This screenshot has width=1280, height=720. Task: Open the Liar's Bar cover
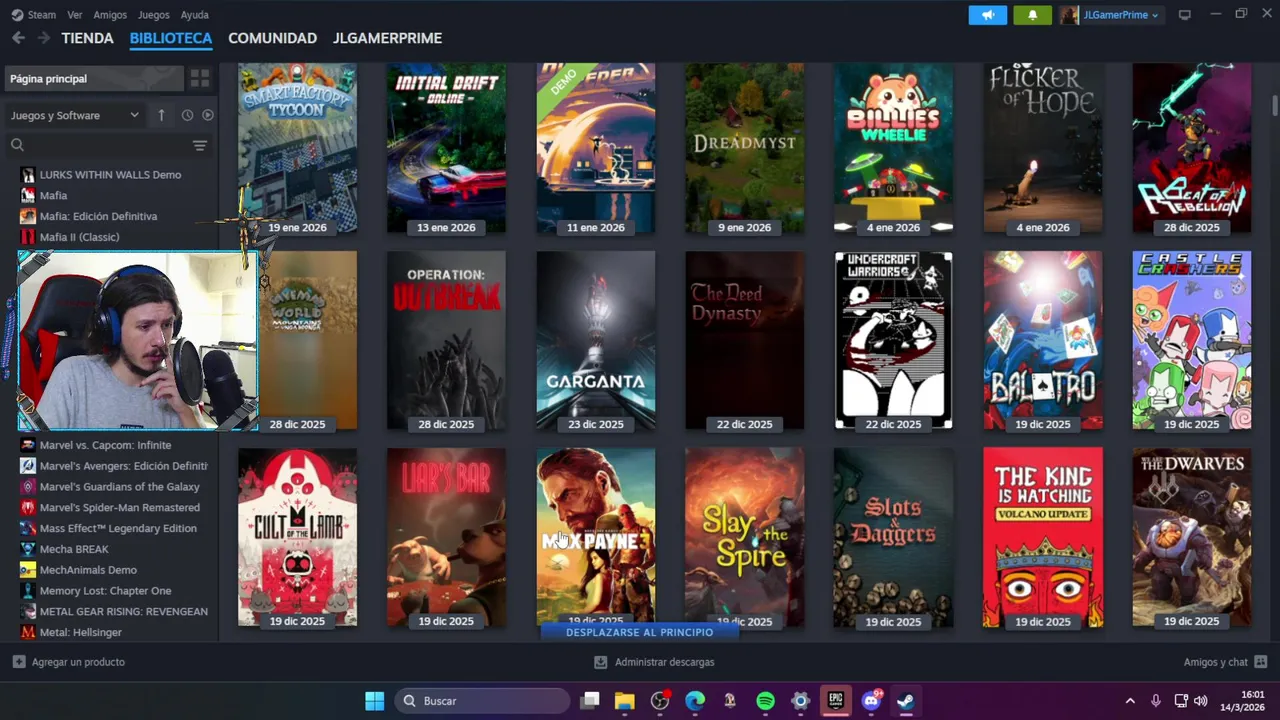point(446,538)
